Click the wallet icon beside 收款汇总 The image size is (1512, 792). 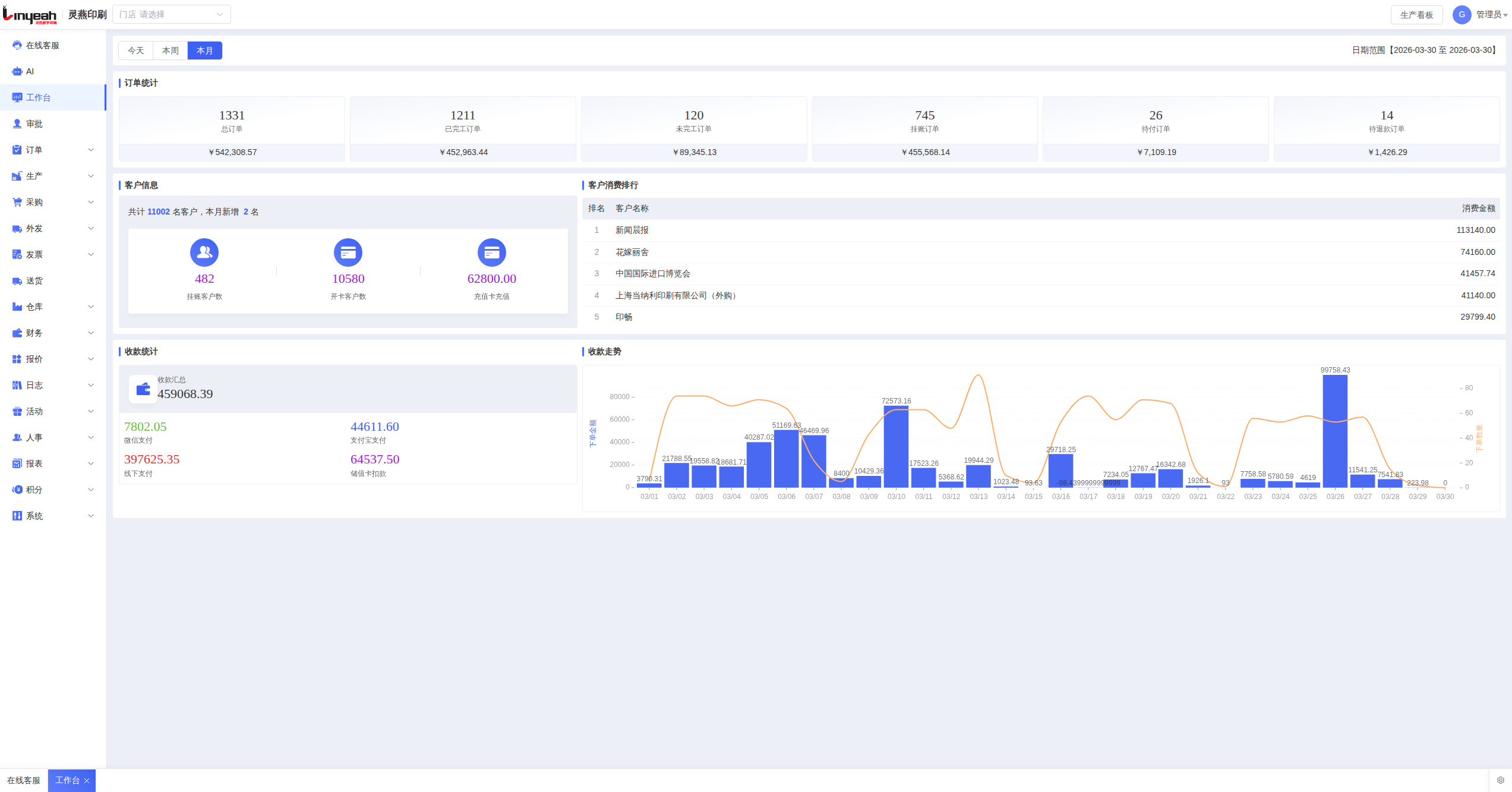[143, 389]
